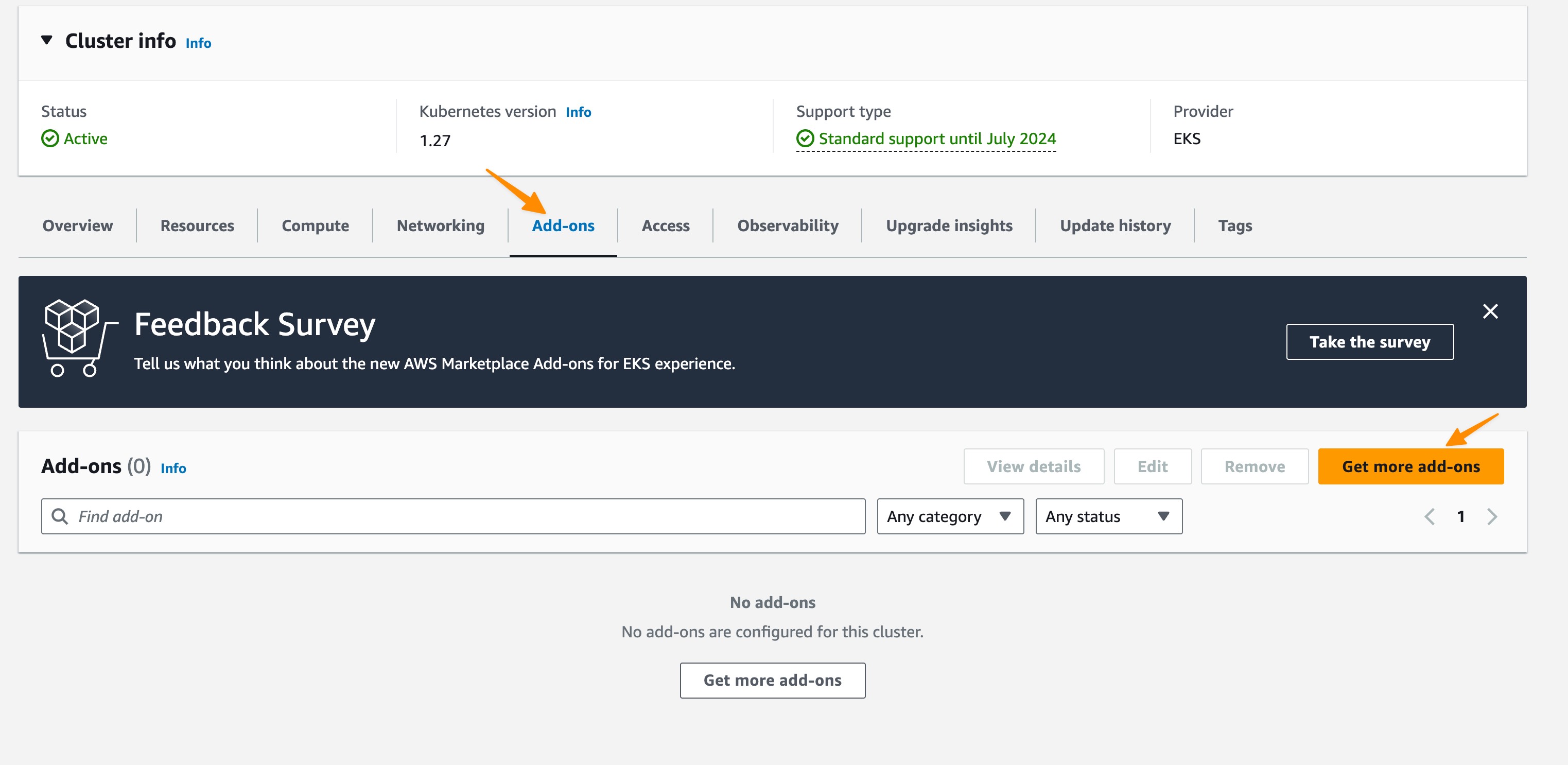Open the Info link beside Kubernetes version
The width and height of the screenshot is (1568, 765).
point(578,112)
